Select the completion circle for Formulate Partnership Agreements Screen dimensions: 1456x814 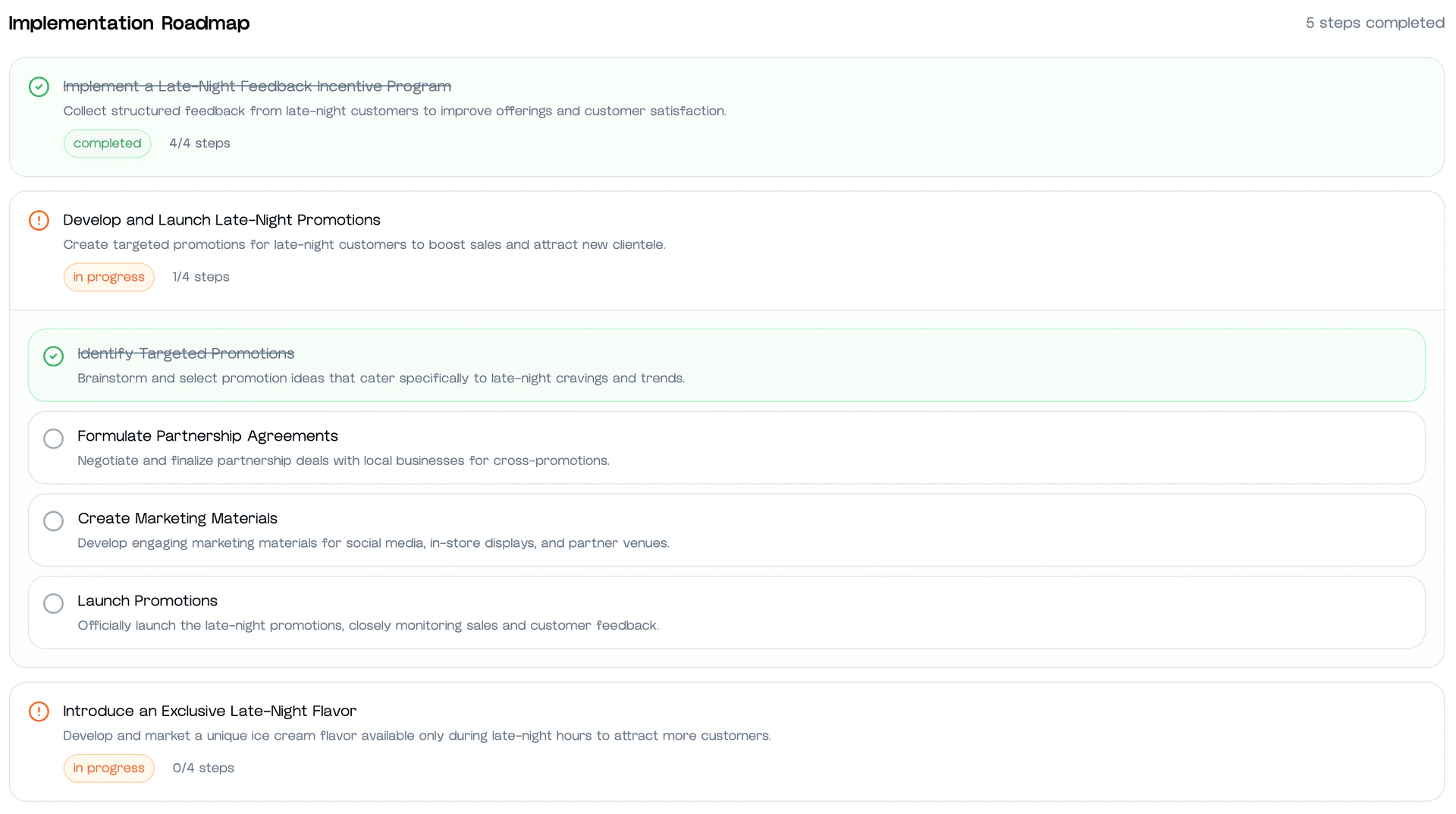[53, 438]
